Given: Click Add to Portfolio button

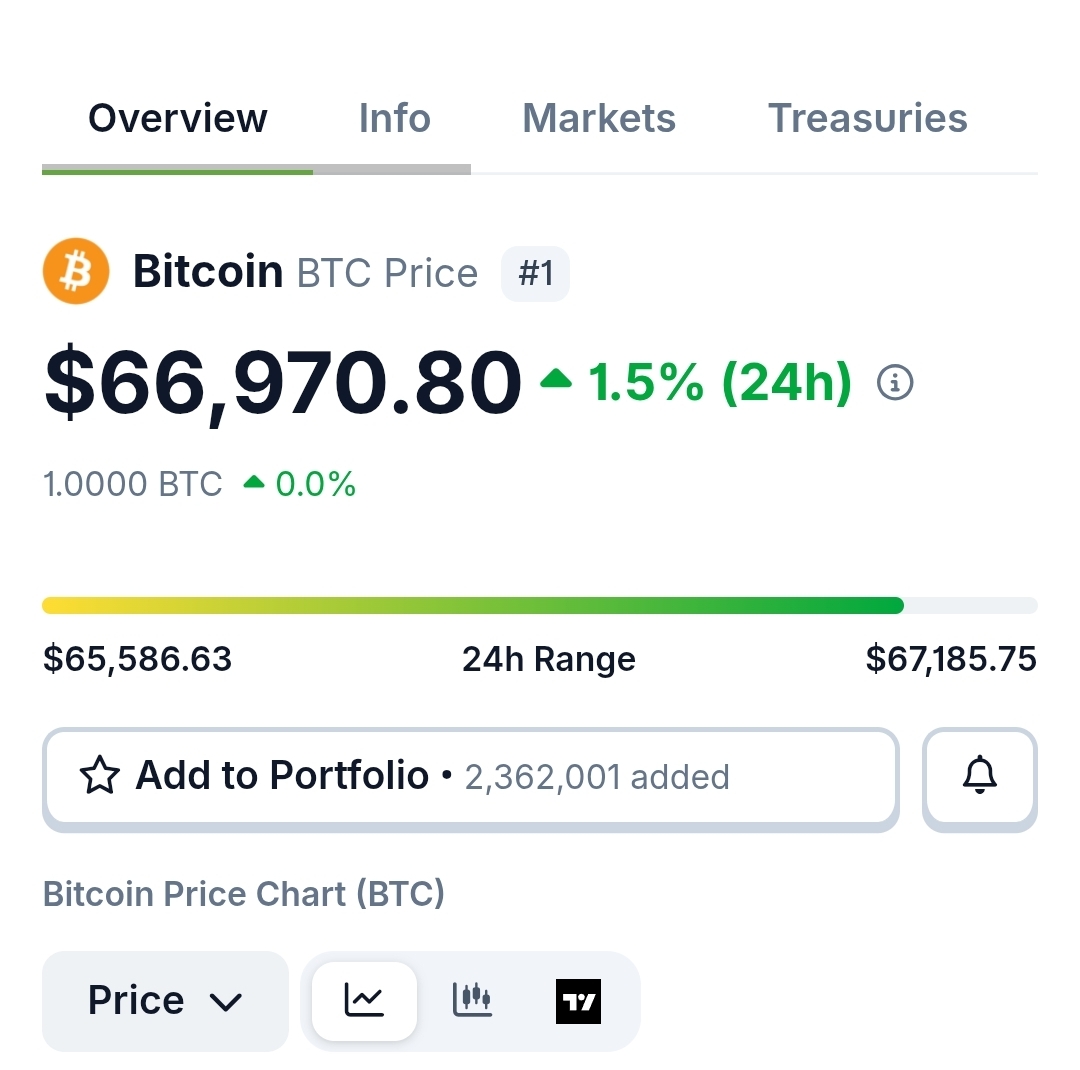Looking at the screenshot, I should pos(470,777).
